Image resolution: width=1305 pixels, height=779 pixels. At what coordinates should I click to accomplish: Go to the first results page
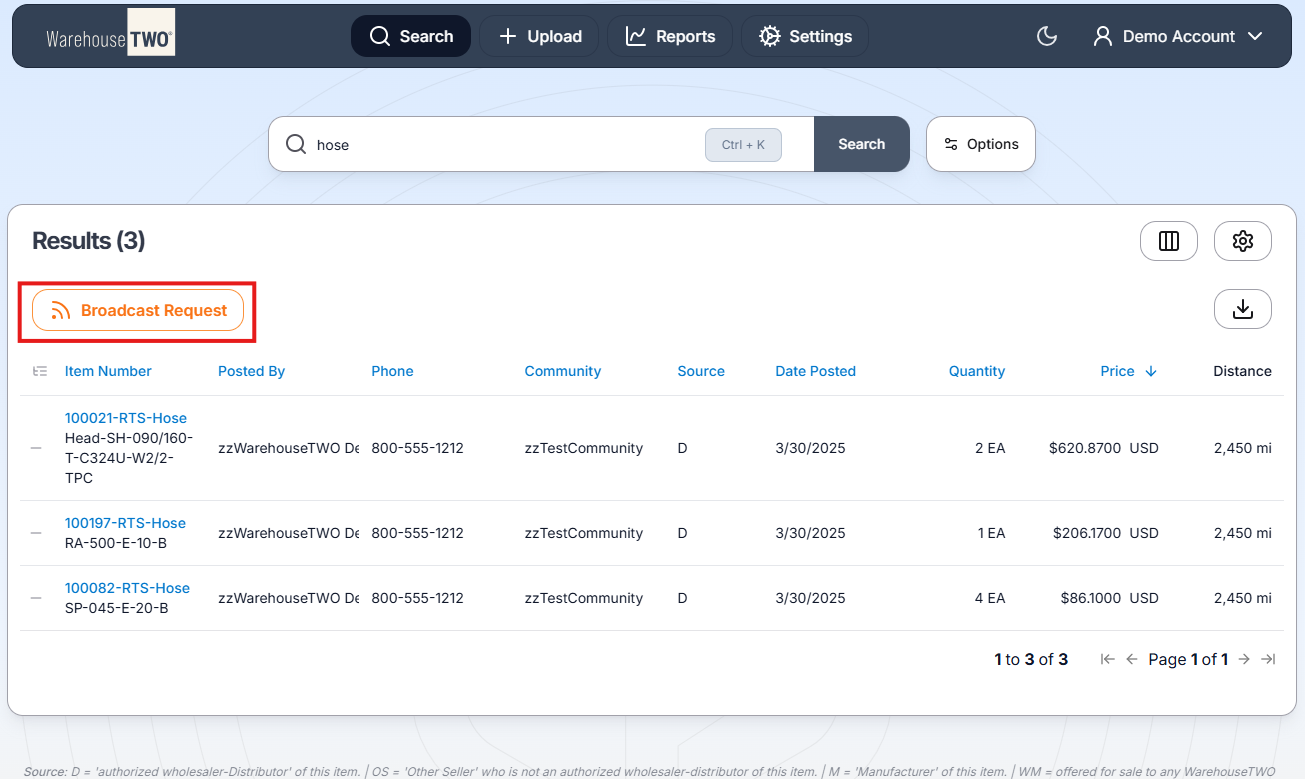[x=1107, y=659]
